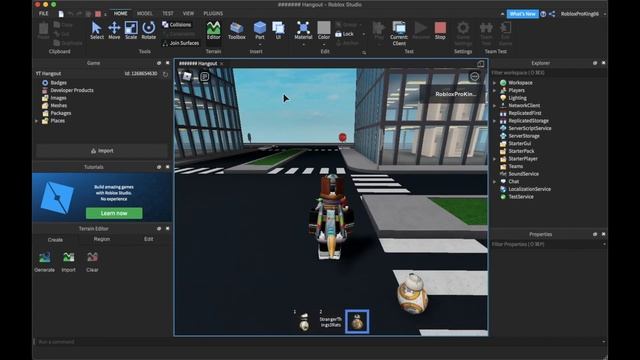Open the help icon beside What's New
Viewport: 640px width, 360px height.
543,14
